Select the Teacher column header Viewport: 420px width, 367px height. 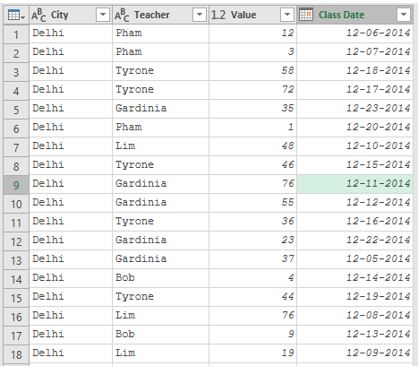click(161, 15)
